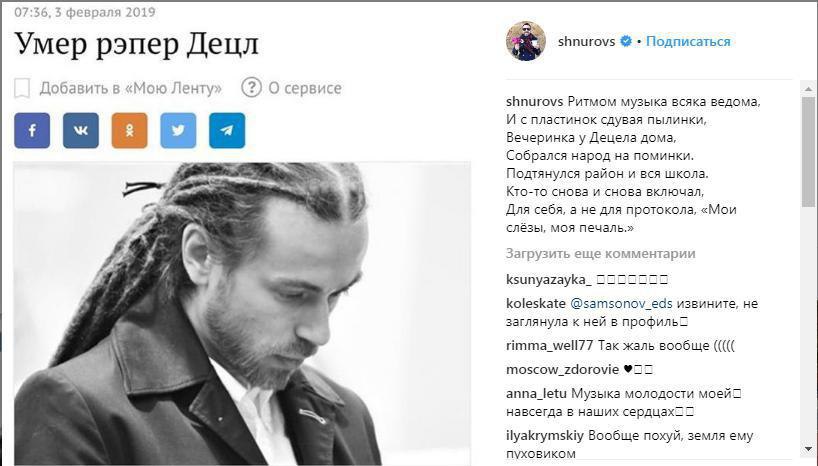This screenshot has width=818, height=466.
Task: Click the bookmark icon beside «Мою Ленту»
Action: tap(22, 88)
